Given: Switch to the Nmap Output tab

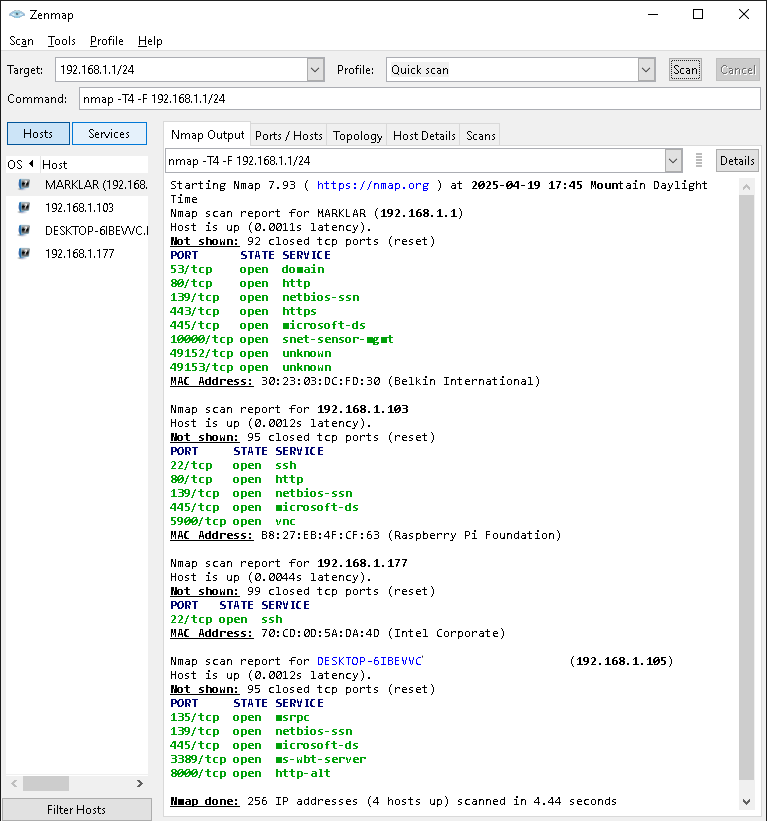Looking at the screenshot, I should [207, 135].
